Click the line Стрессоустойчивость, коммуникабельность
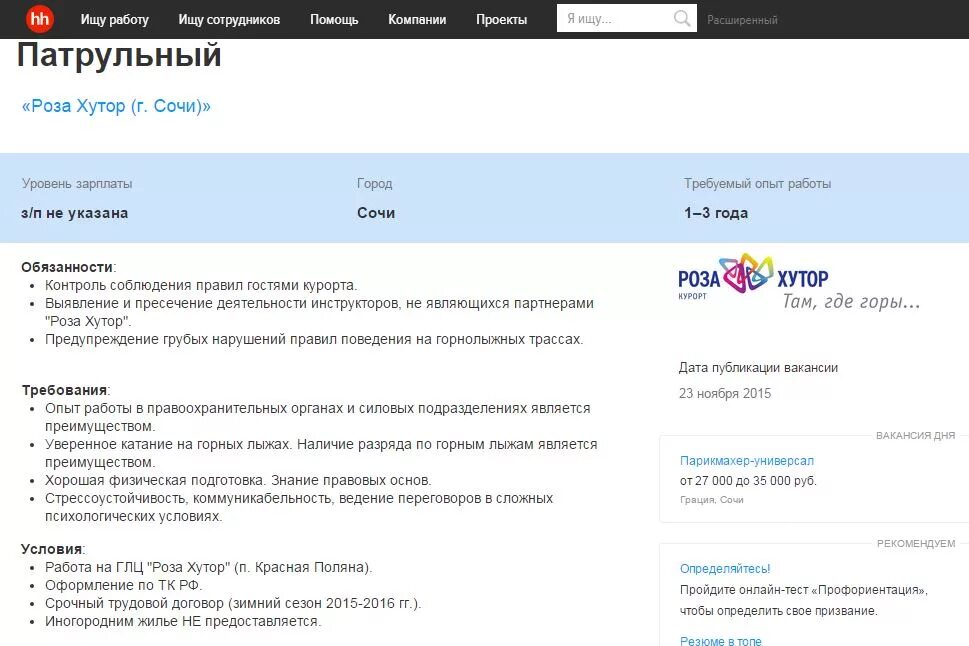Image resolution: width=969 pixels, height=646 pixels. [x=299, y=506]
